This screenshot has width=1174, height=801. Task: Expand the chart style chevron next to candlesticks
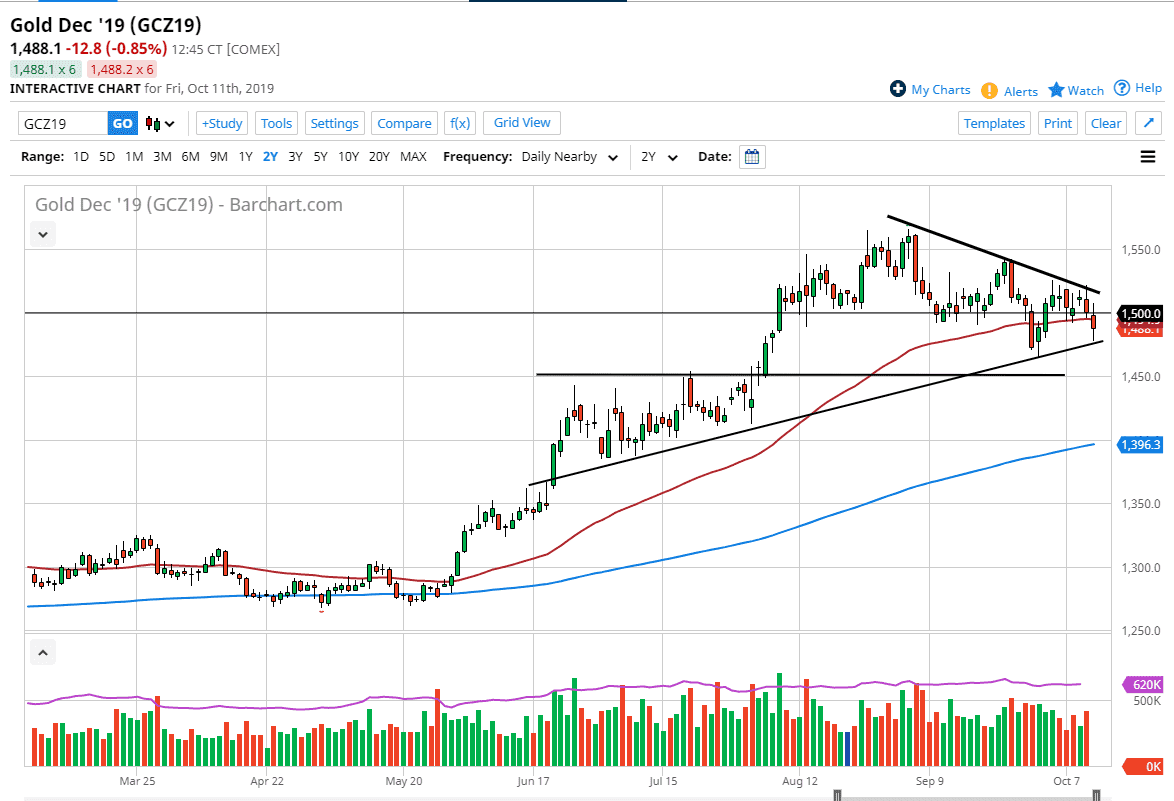coord(170,122)
